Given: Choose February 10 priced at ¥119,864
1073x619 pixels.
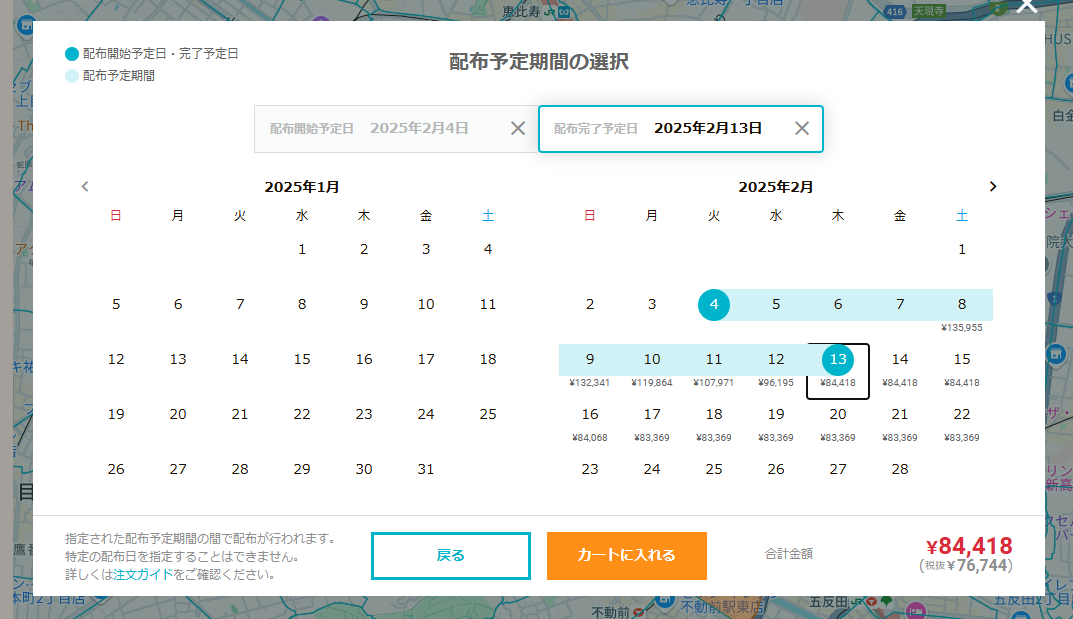Looking at the screenshot, I should [x=652, y=364].
